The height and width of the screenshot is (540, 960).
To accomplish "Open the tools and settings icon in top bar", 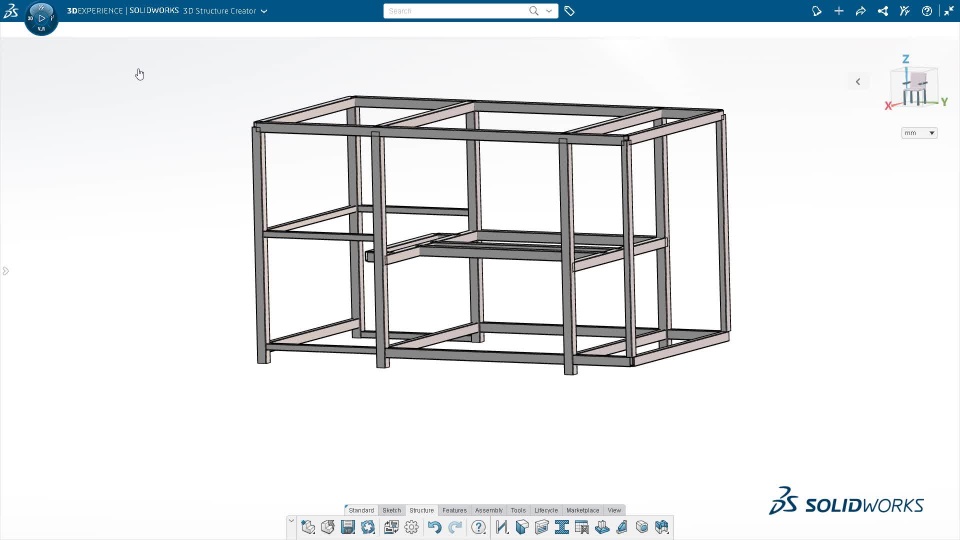I will [x=905, y=11].
